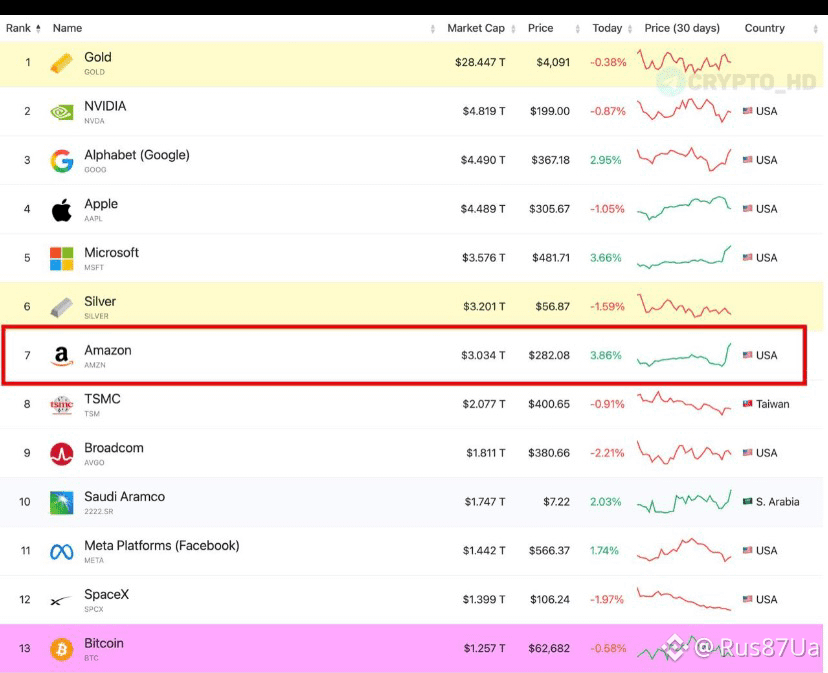Click the Price (30 days) header

coord(682,28)
